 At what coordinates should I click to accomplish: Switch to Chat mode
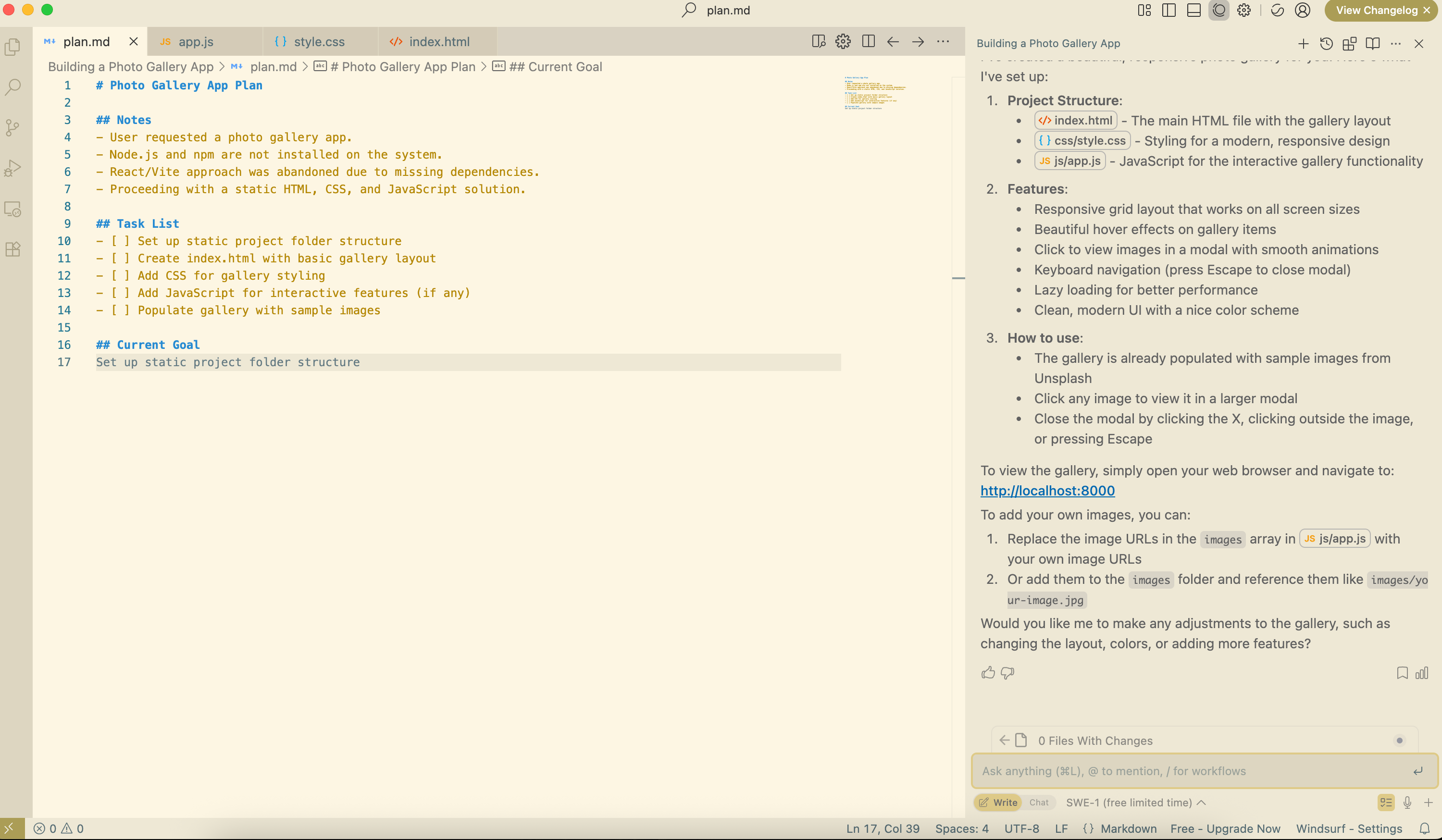(x=1039, y=802)
